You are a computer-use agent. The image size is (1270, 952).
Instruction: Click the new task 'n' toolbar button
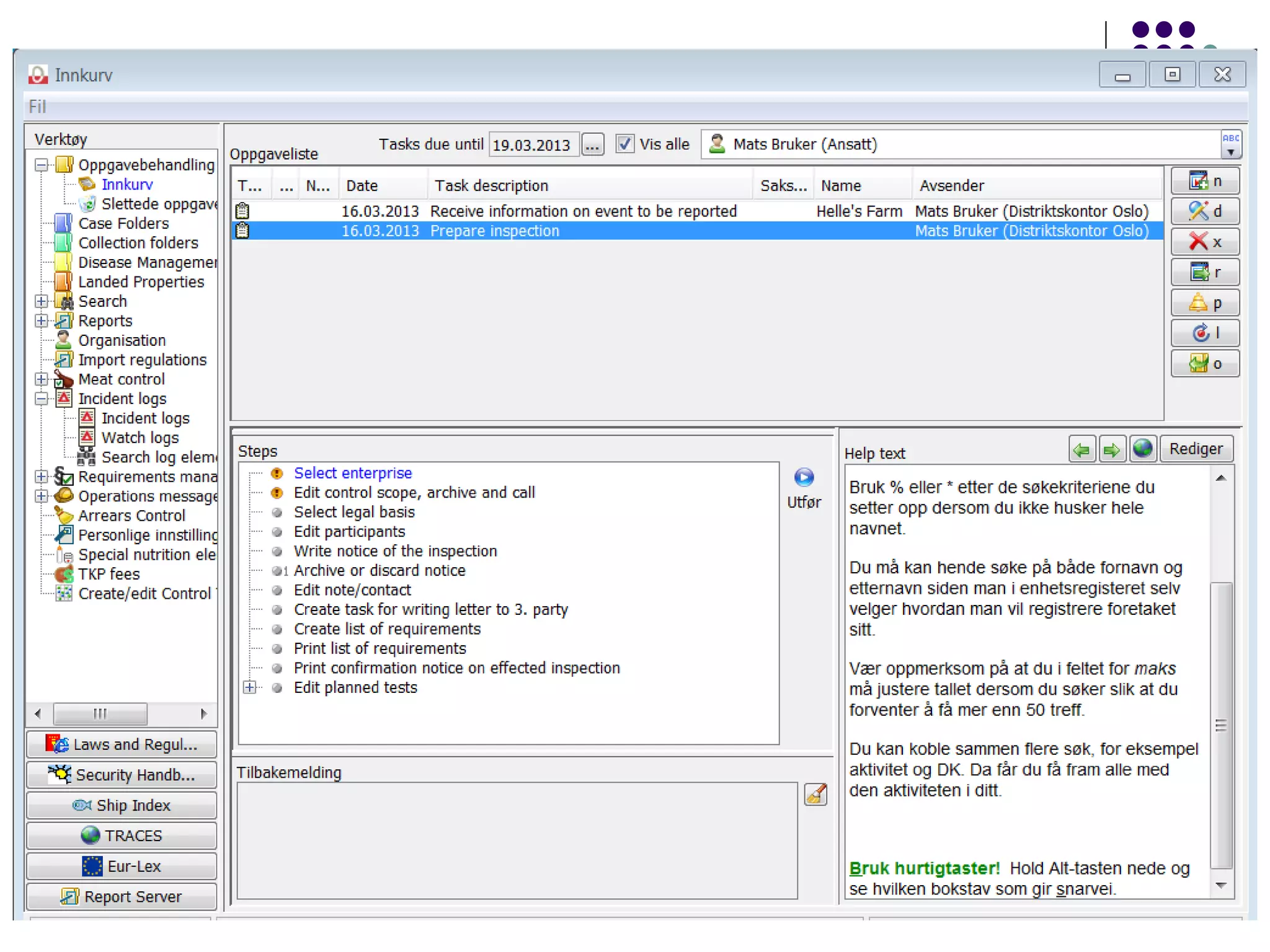(1204, 181)
